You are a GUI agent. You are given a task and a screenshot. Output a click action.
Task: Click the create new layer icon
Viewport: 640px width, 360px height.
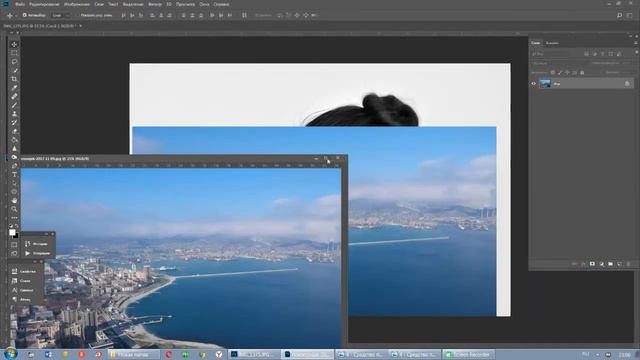pos(619,264)
